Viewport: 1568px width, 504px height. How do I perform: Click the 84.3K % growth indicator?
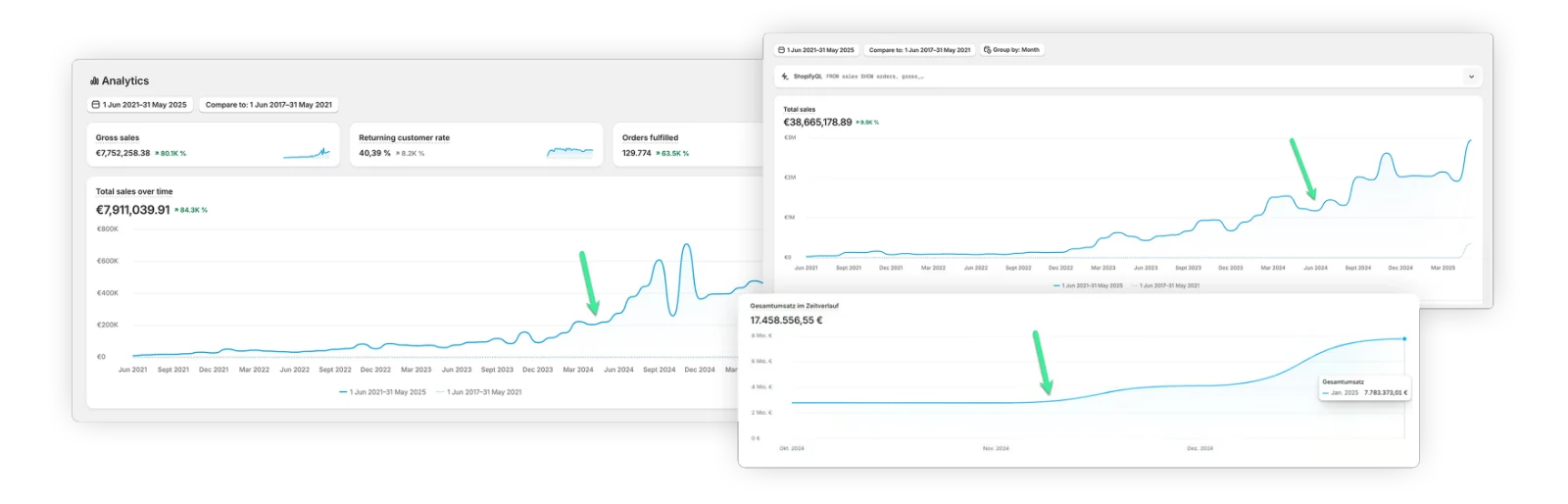191,210
